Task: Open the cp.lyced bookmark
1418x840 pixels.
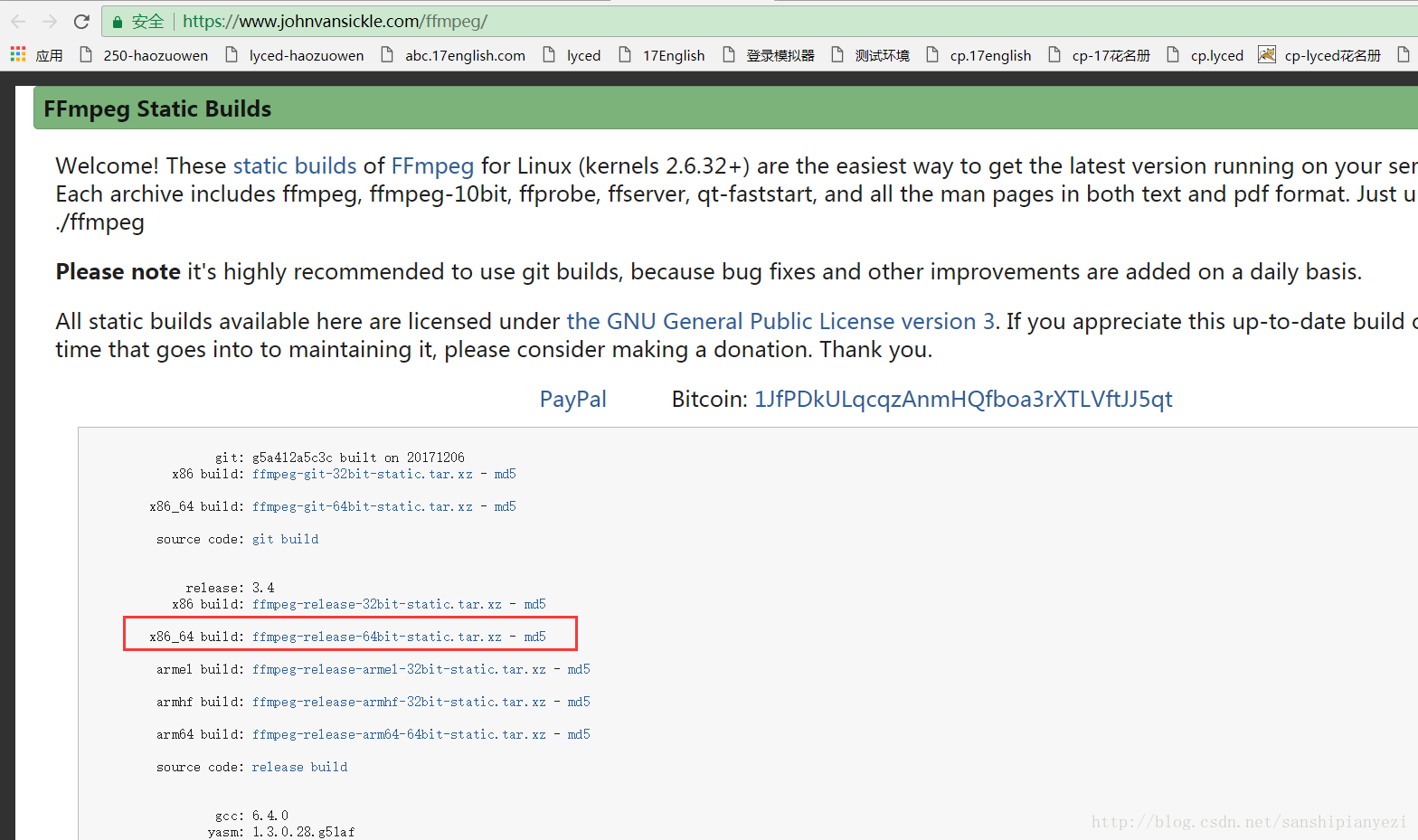Action: [1205, 55]
